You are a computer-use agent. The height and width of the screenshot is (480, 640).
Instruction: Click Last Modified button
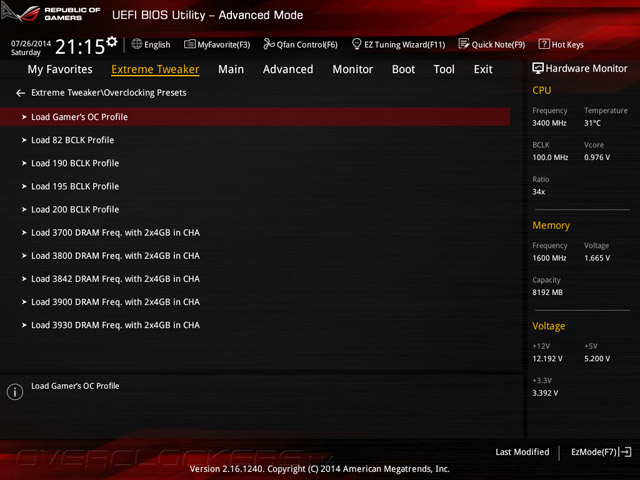522,452
